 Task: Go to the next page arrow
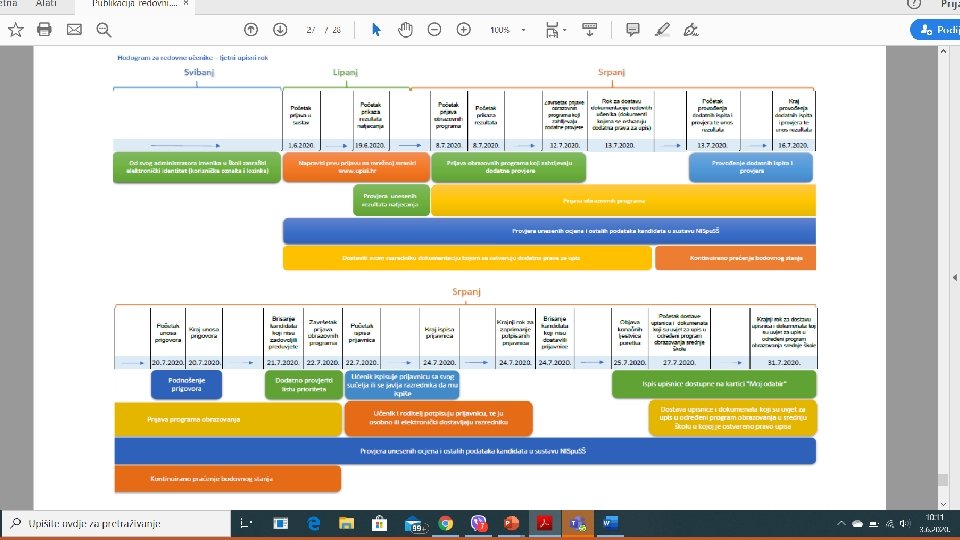coord(280,29)
